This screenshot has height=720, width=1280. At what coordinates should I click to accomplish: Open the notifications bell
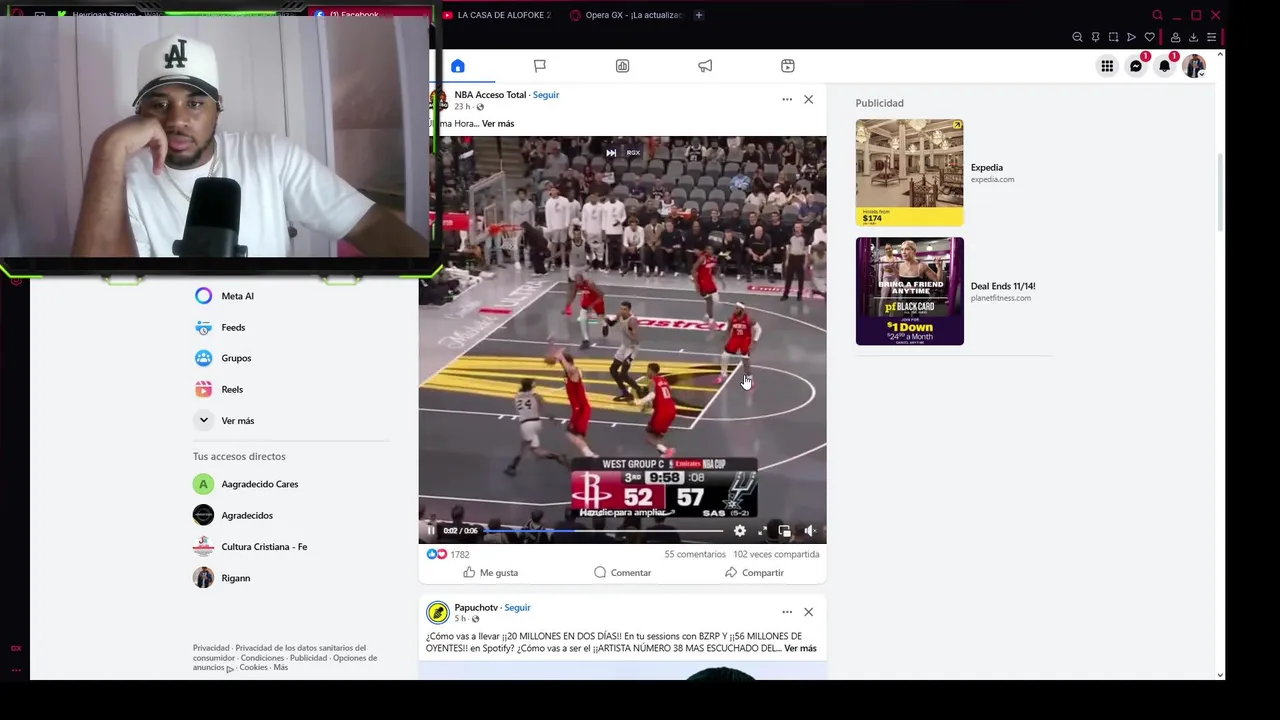click(x=1164, y=66)
